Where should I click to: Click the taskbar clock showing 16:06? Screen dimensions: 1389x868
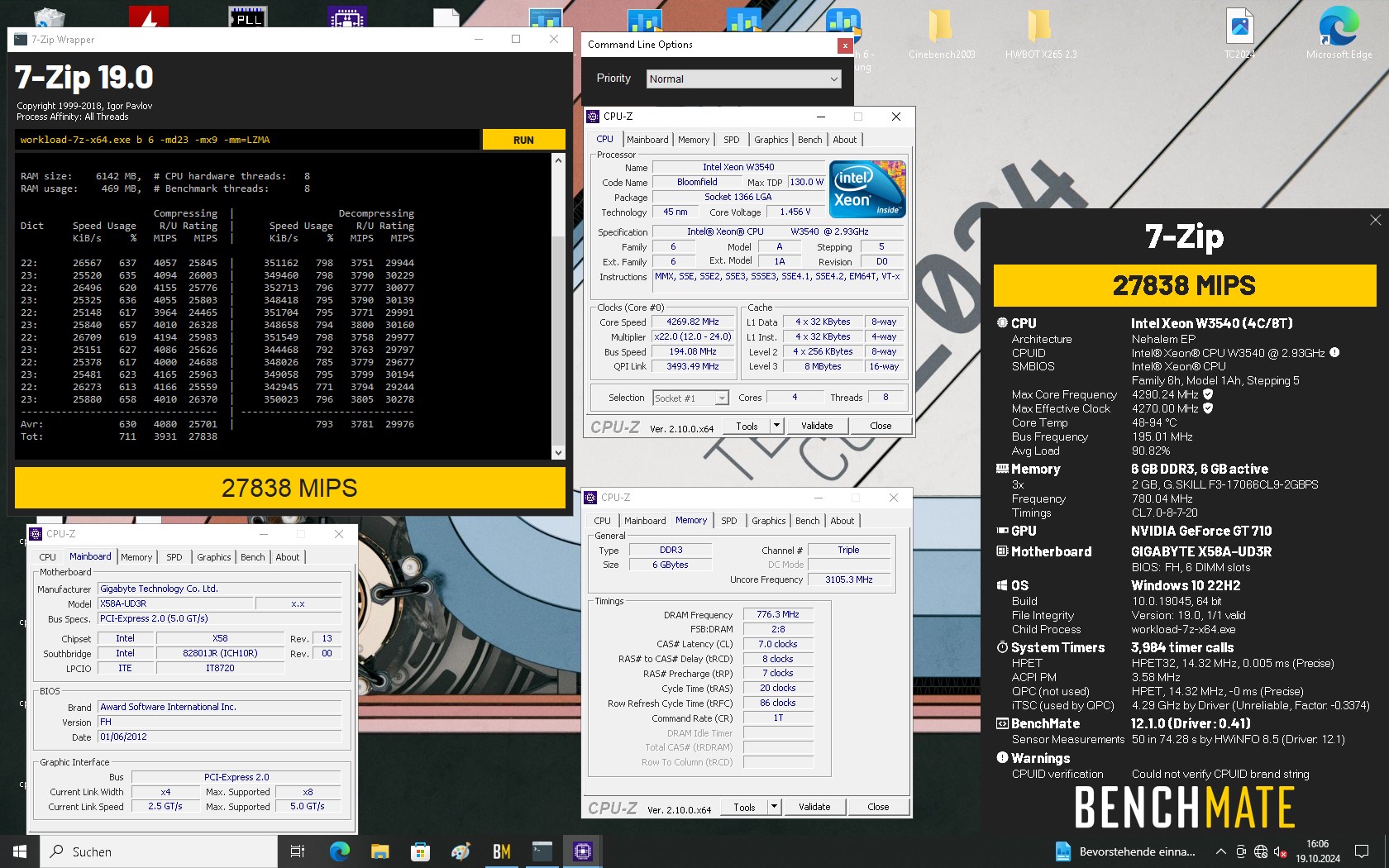[1317, 851]
